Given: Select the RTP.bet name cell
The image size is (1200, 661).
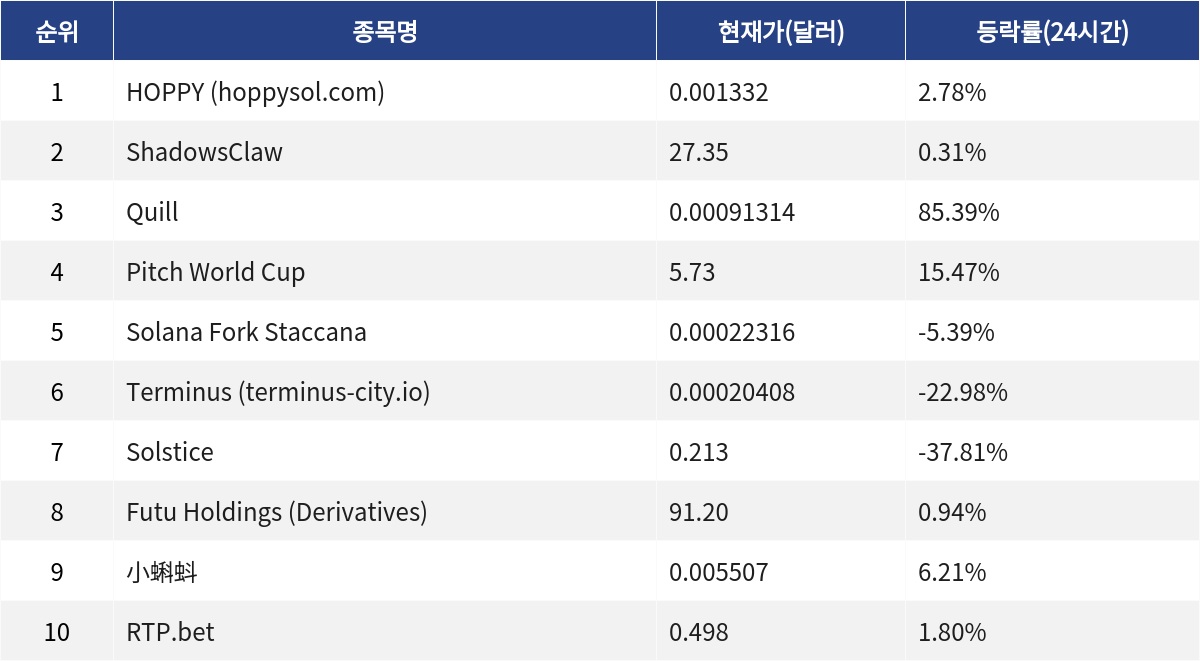Looking at the screenshot, I should click(385, 632).
